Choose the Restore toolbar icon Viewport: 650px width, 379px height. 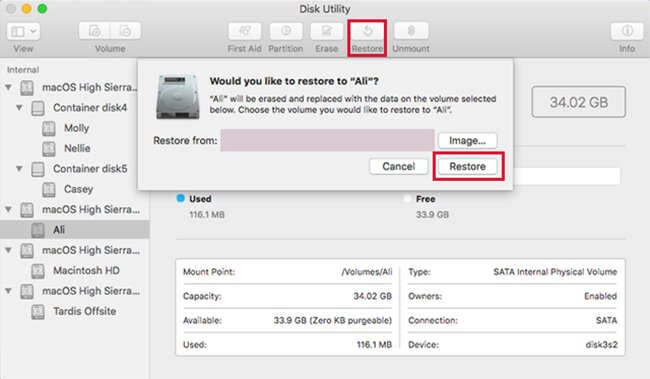click(368, 31)
